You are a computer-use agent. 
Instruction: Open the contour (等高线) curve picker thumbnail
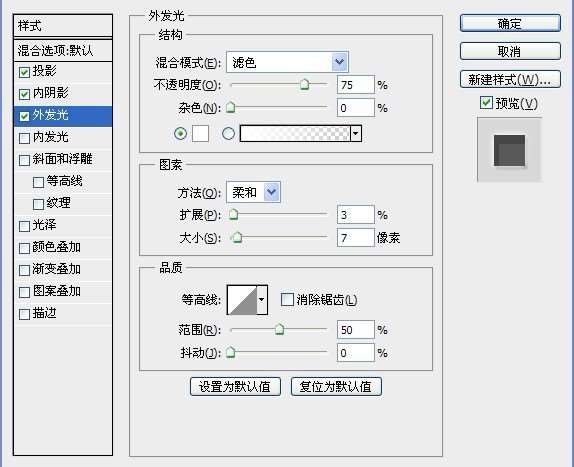pyautogui.click(x=242, y=300)
